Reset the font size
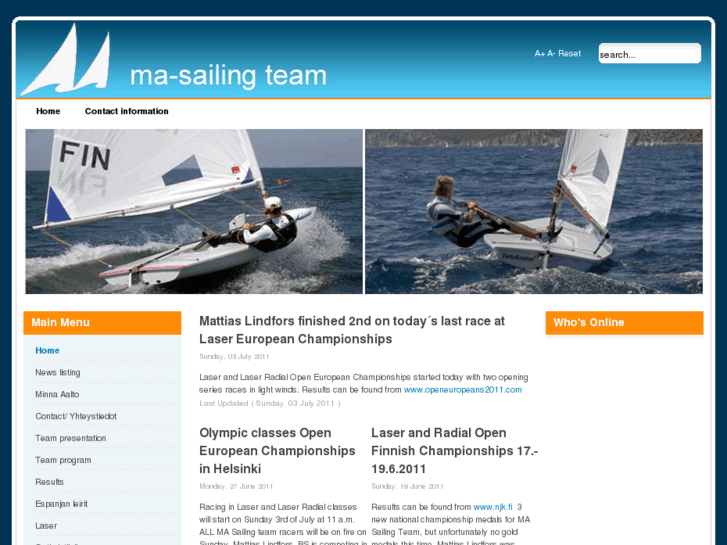727x545 pixels. click(569, 54)
